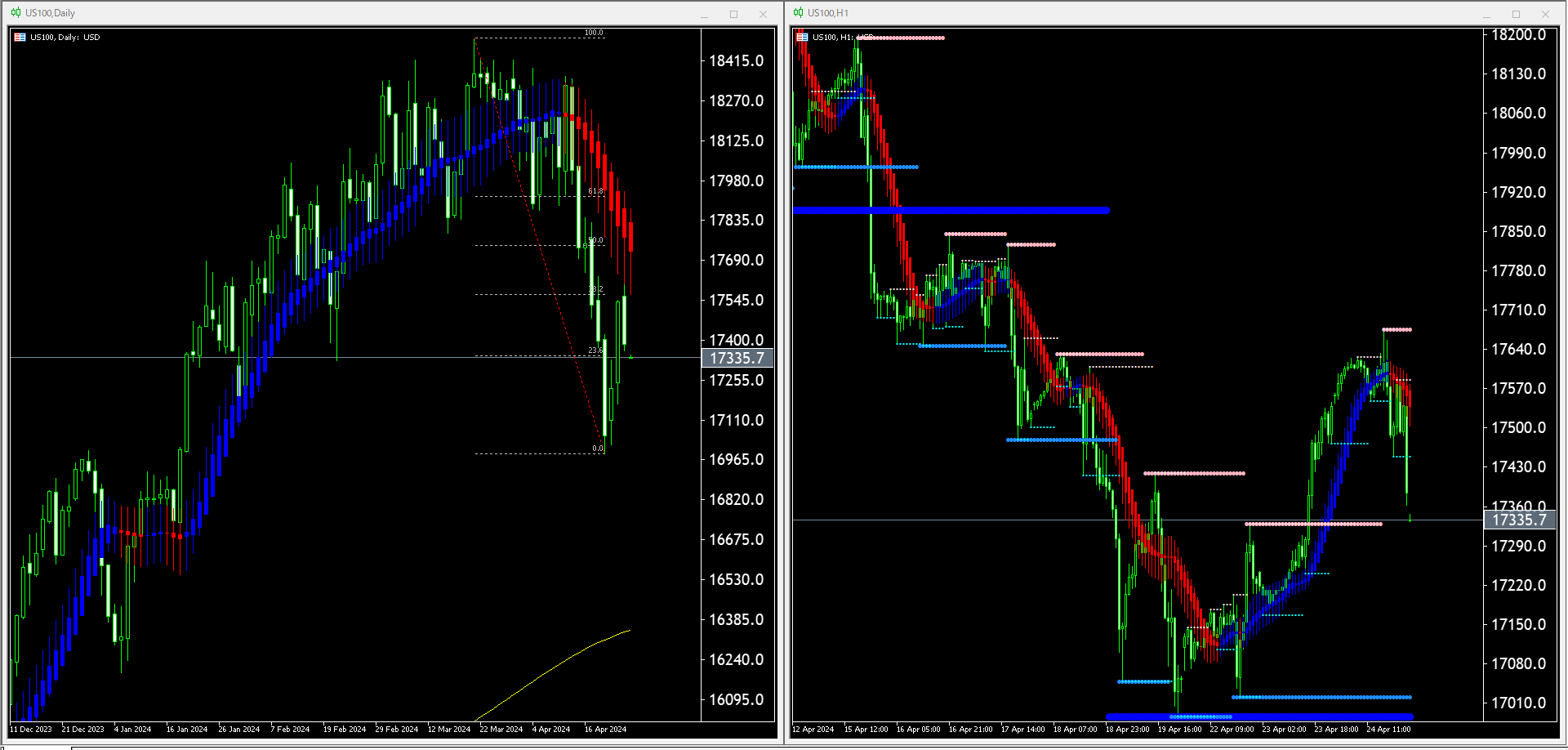Image resolution: width=1568 pixels, height=750 pixels.
Task: Click the 17690.0 price scale label
Action: (737, 261)
